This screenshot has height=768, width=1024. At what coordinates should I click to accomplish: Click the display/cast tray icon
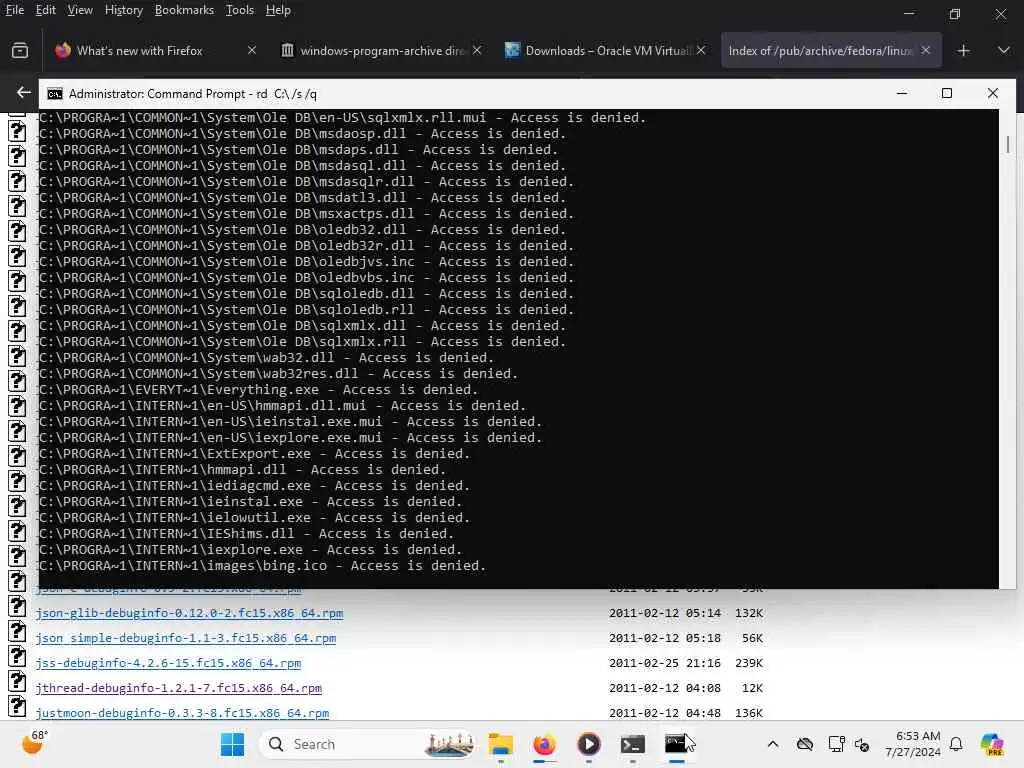point(836,744)
